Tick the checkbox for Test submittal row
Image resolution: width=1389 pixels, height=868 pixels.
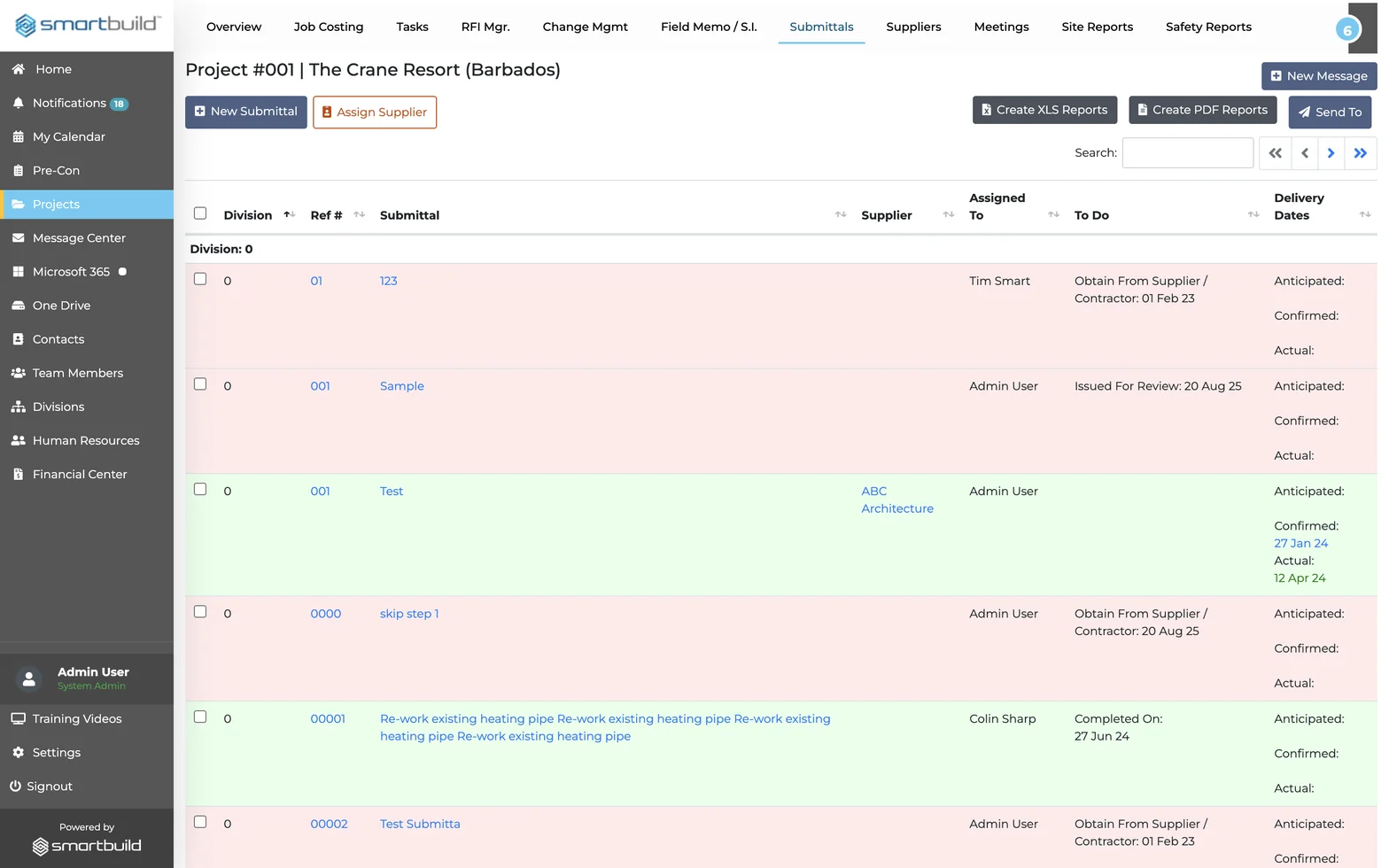(200, 490)
